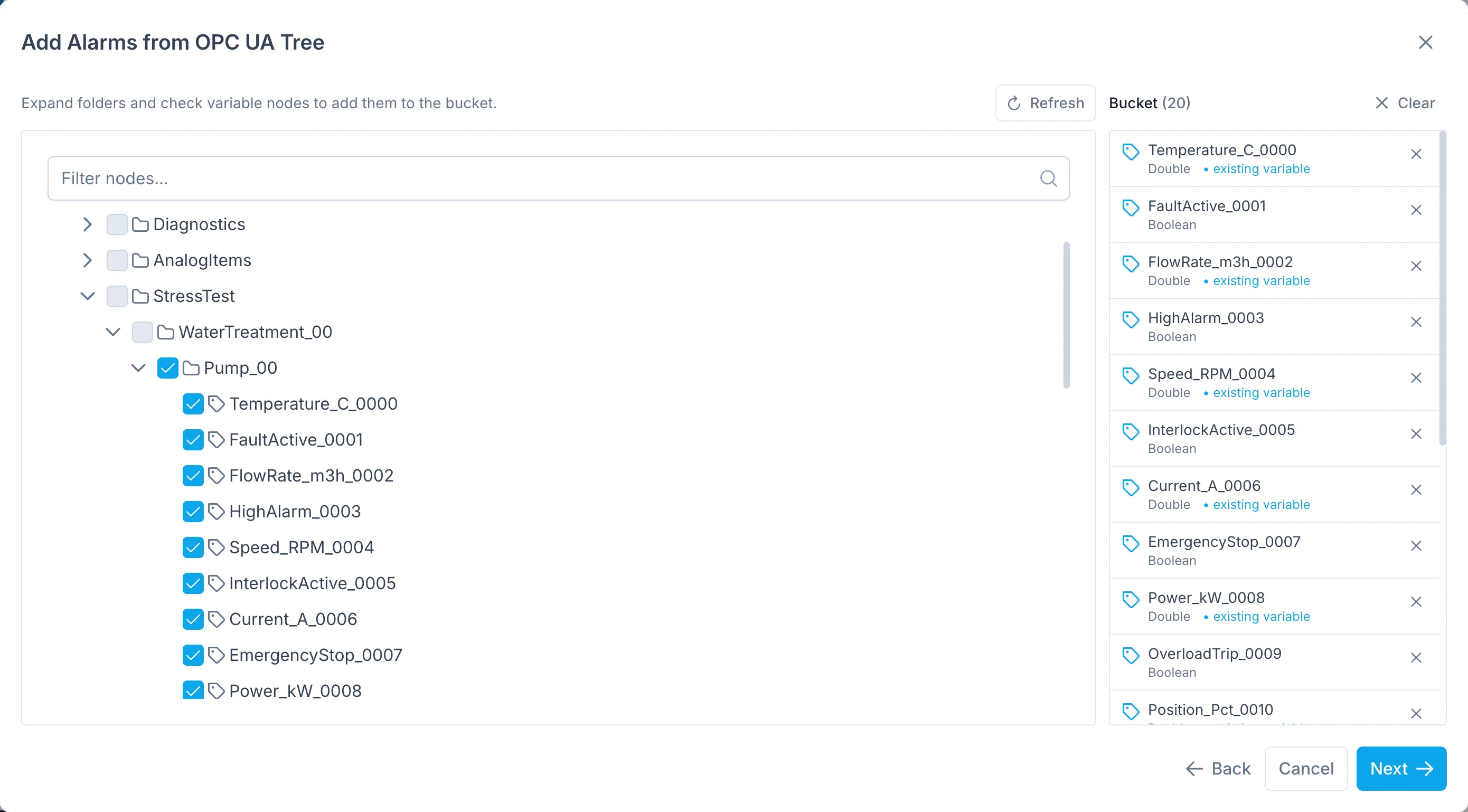The width and height of the screenshot is (1468, 812).
Task: Click the WaterTreatment_00 folder label
Action: [x=255, y=332]
